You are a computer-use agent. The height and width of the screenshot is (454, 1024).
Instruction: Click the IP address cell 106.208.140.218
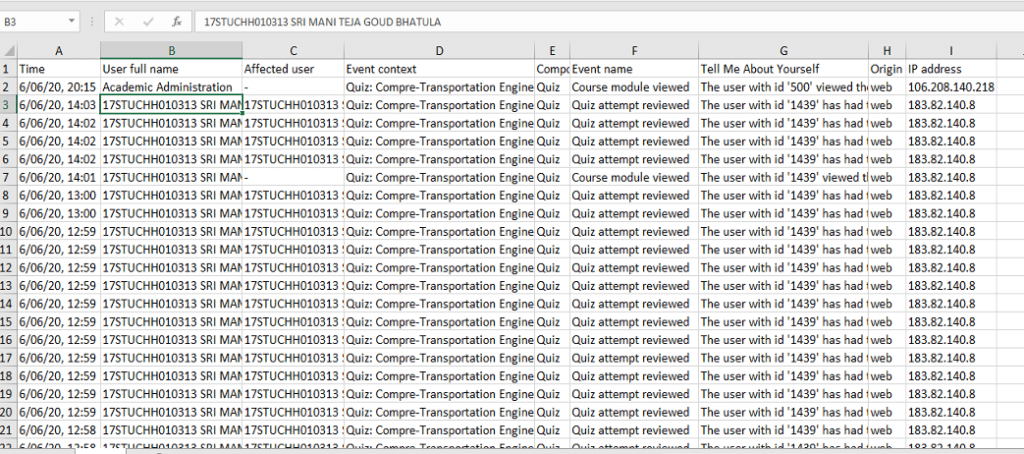coord(950,87)
